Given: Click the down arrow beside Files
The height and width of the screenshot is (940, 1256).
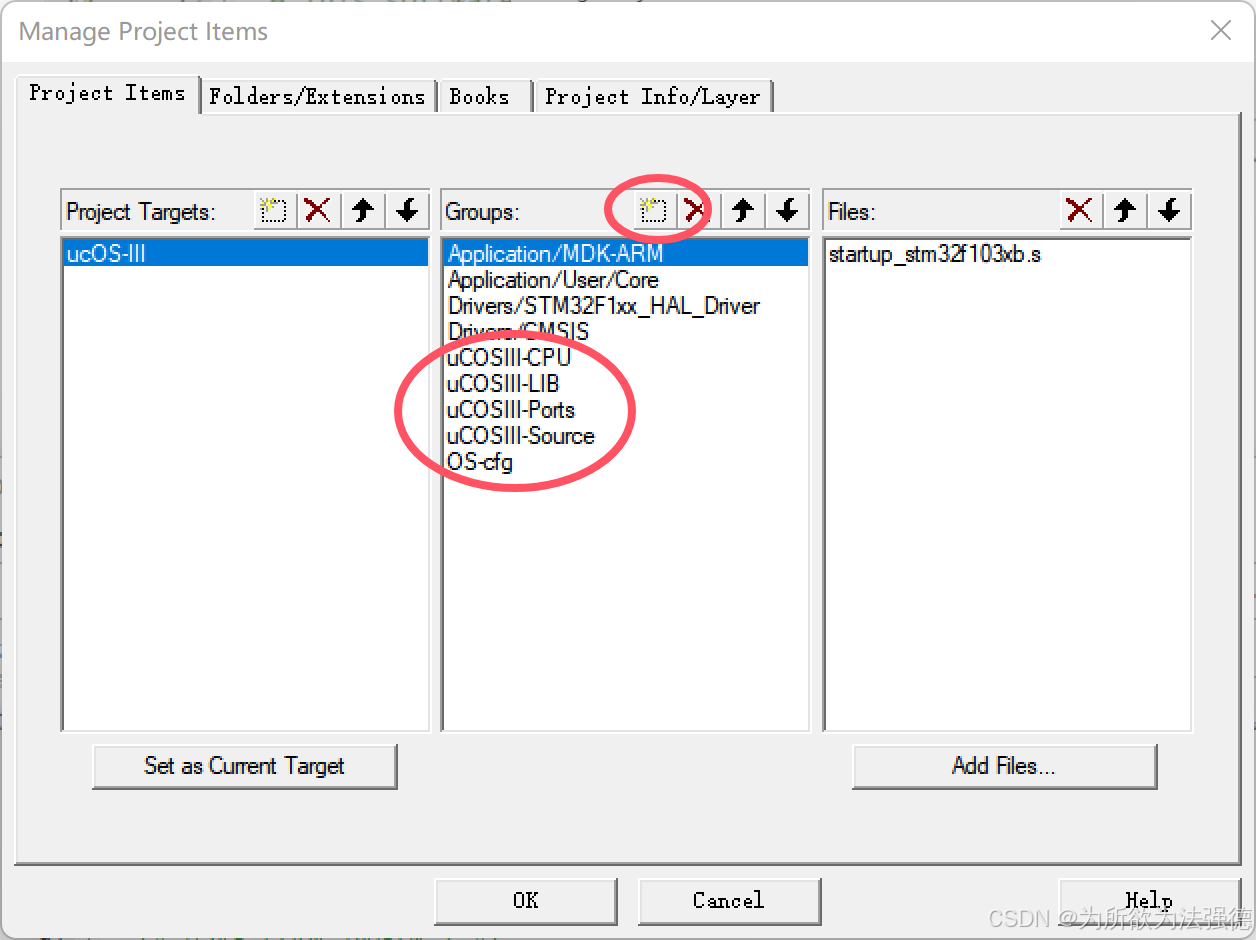Looking at the screenshot, I should coord(1168,210).
